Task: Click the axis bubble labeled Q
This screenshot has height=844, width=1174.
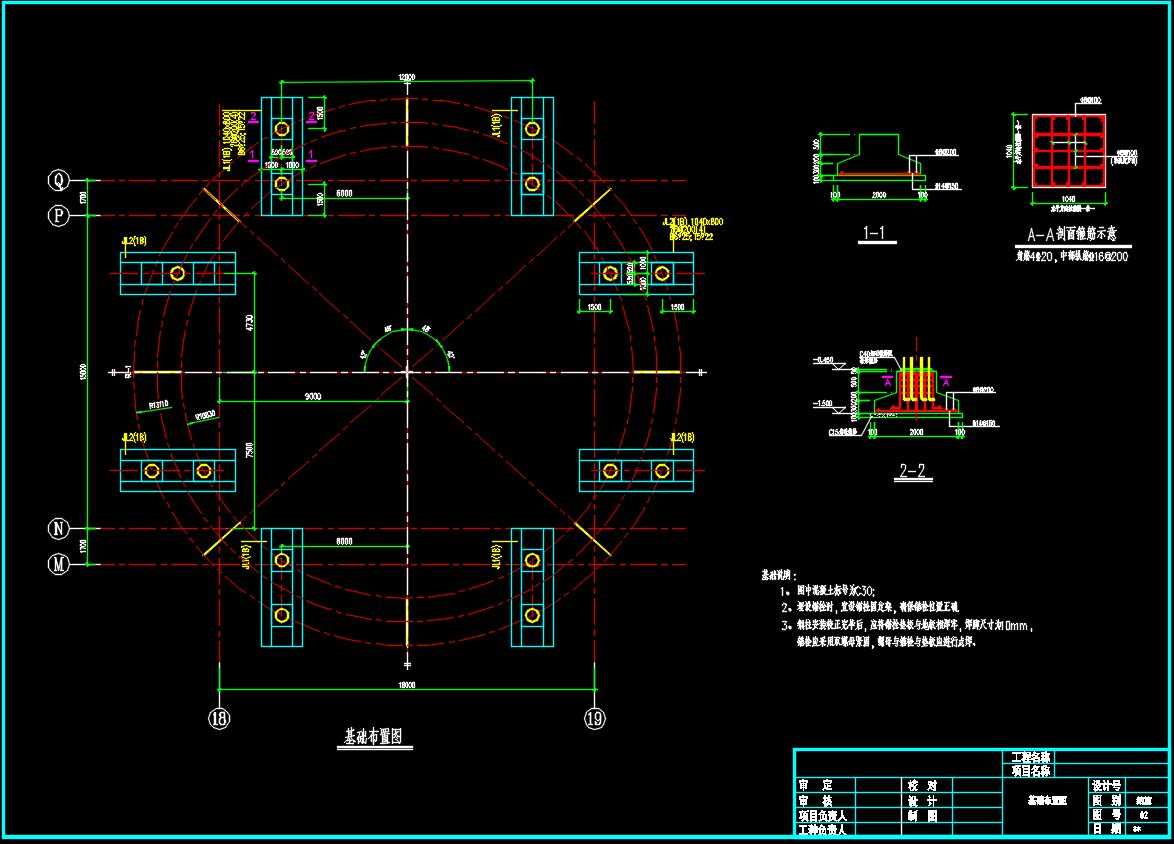Action: [x=58, y=180]
